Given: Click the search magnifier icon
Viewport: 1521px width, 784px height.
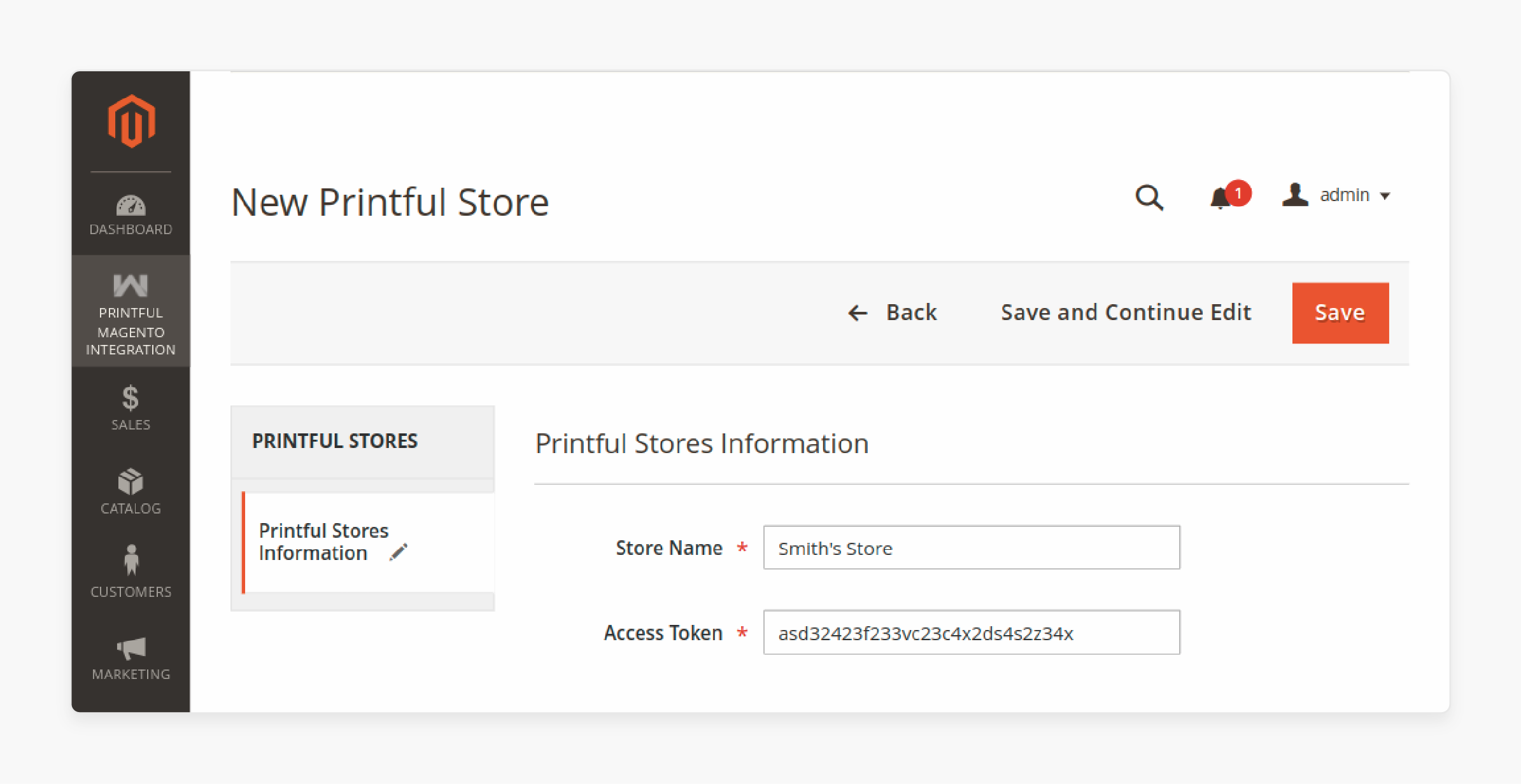Looking at the screenshot, I should 1149,198.
